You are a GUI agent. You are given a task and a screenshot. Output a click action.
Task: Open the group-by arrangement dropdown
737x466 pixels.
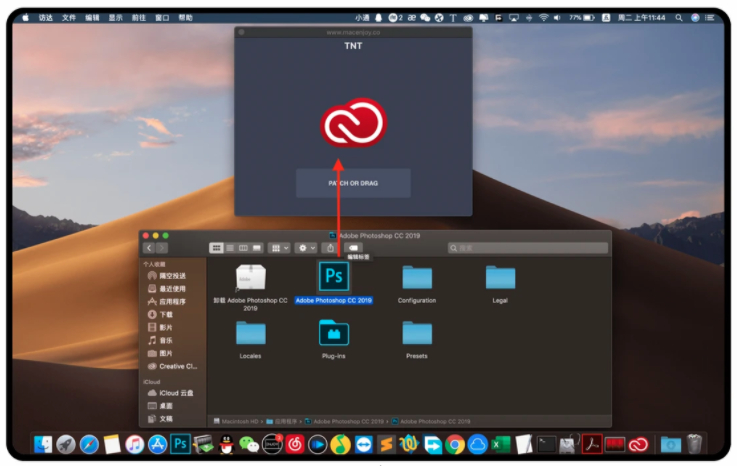pyautogui.click(x=280, y=247)
